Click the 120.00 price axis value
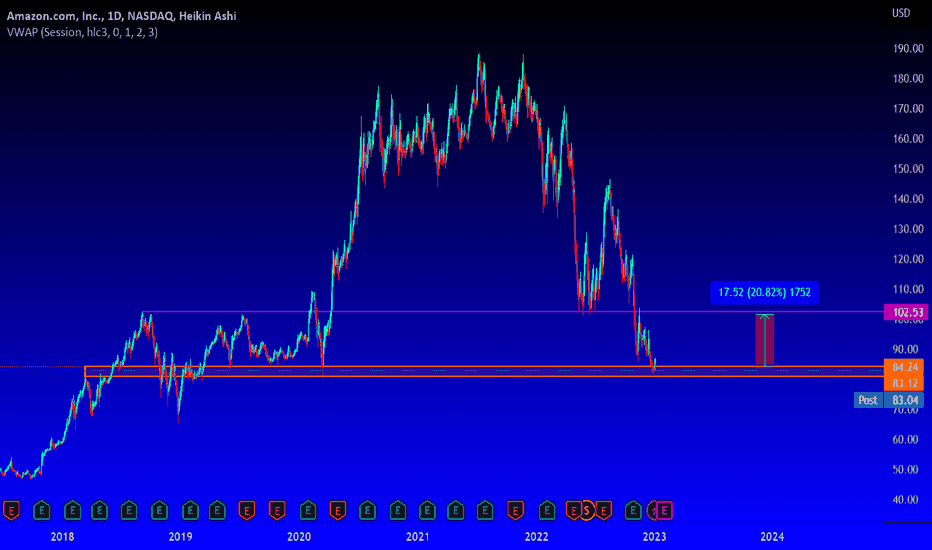This screenshot has height=550, width=932. (x=908, y=259)
